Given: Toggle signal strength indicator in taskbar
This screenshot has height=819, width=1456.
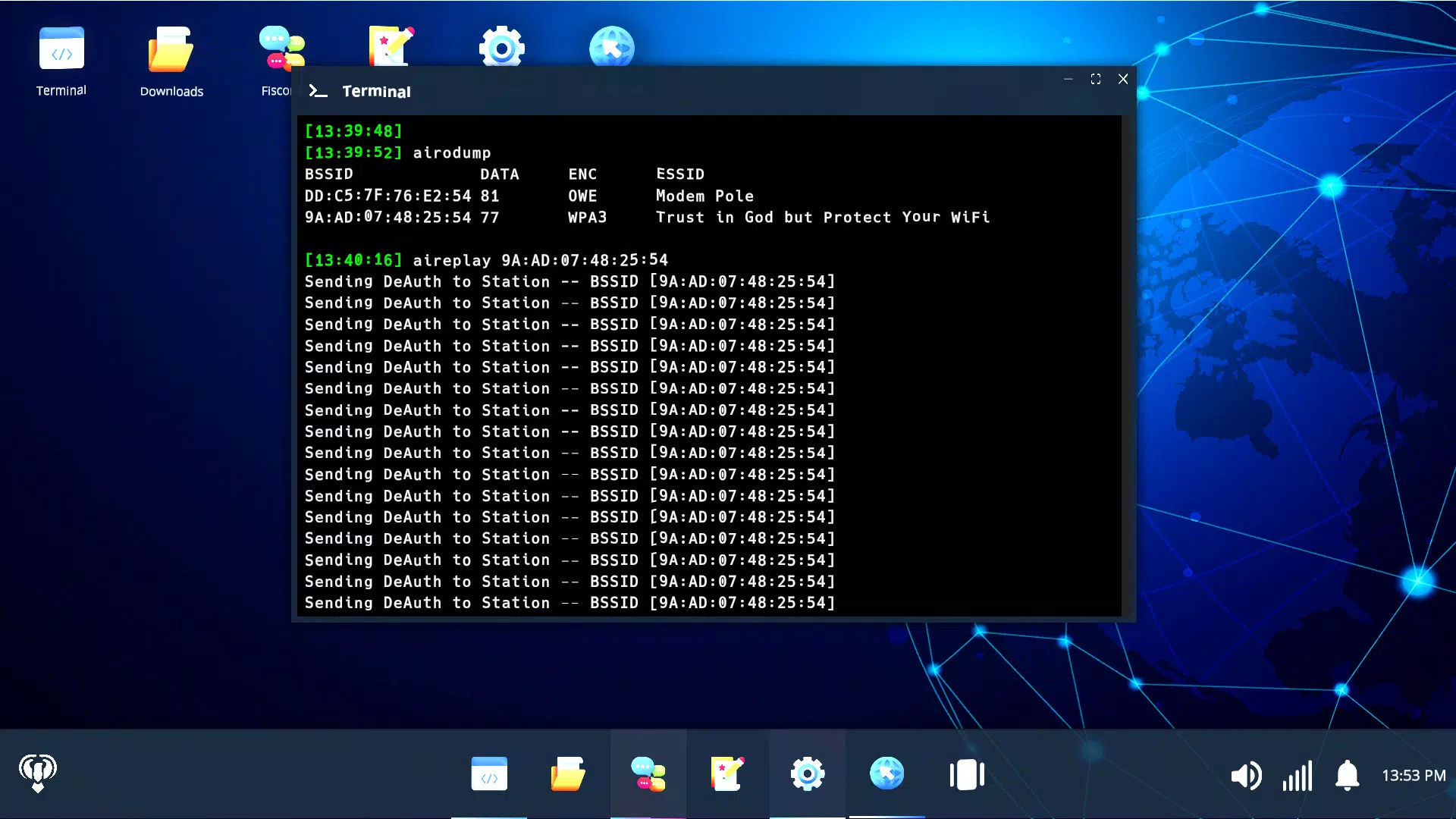Looking at the screenshot, I should tap(1296, 775).
